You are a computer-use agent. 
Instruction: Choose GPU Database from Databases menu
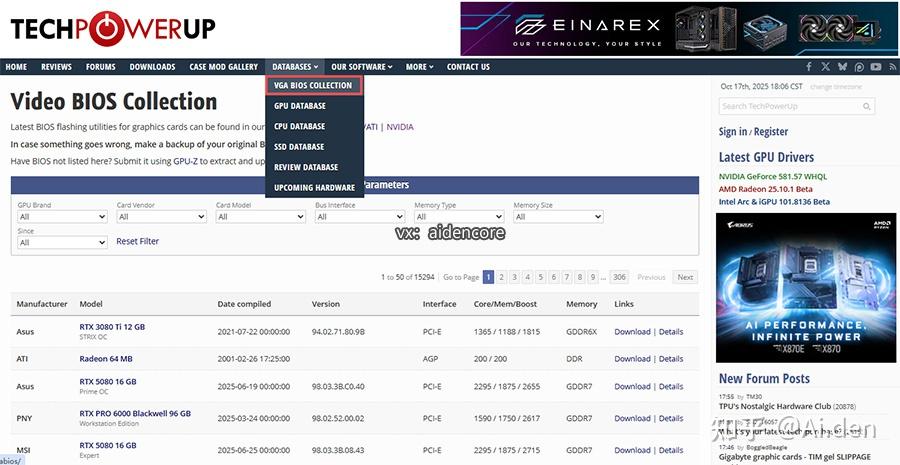click(300, 106)
